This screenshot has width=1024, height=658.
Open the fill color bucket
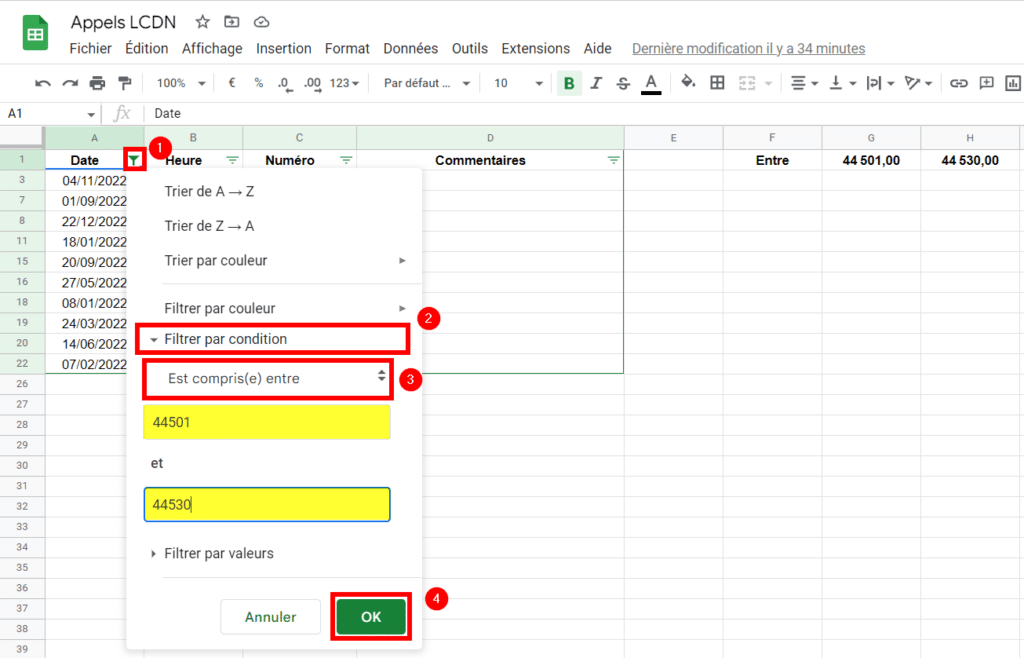(688, 82)
